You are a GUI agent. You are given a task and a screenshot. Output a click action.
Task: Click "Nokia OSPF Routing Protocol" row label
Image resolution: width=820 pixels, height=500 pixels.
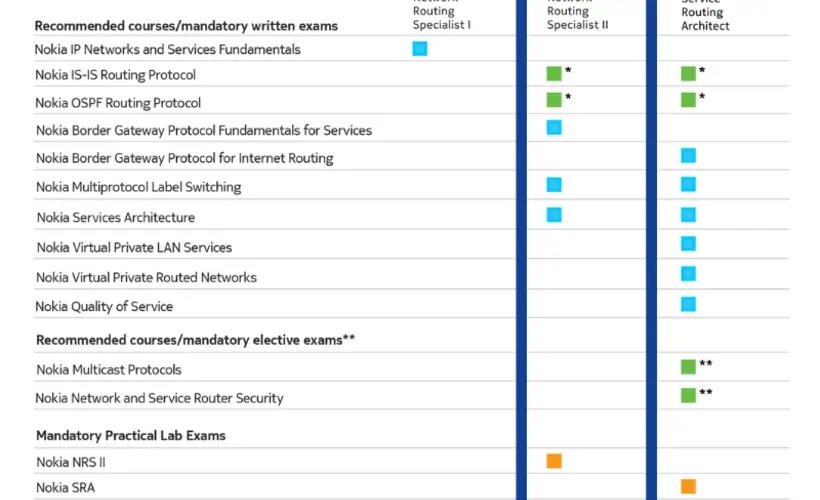tap(118, 103)
